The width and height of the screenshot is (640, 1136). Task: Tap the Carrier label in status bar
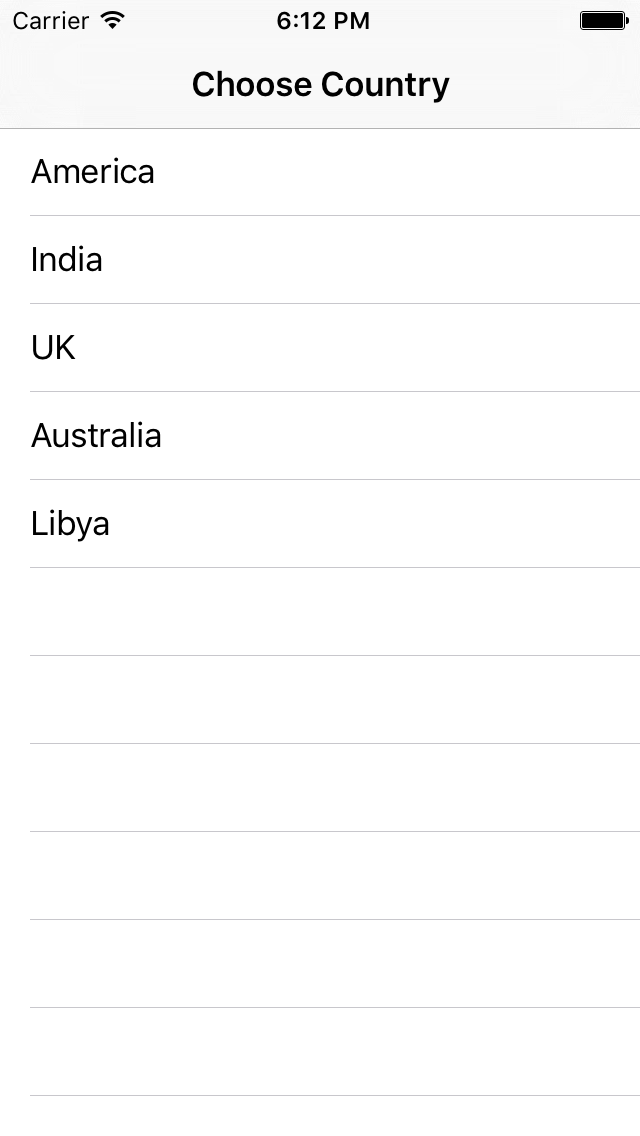point(50,21)
